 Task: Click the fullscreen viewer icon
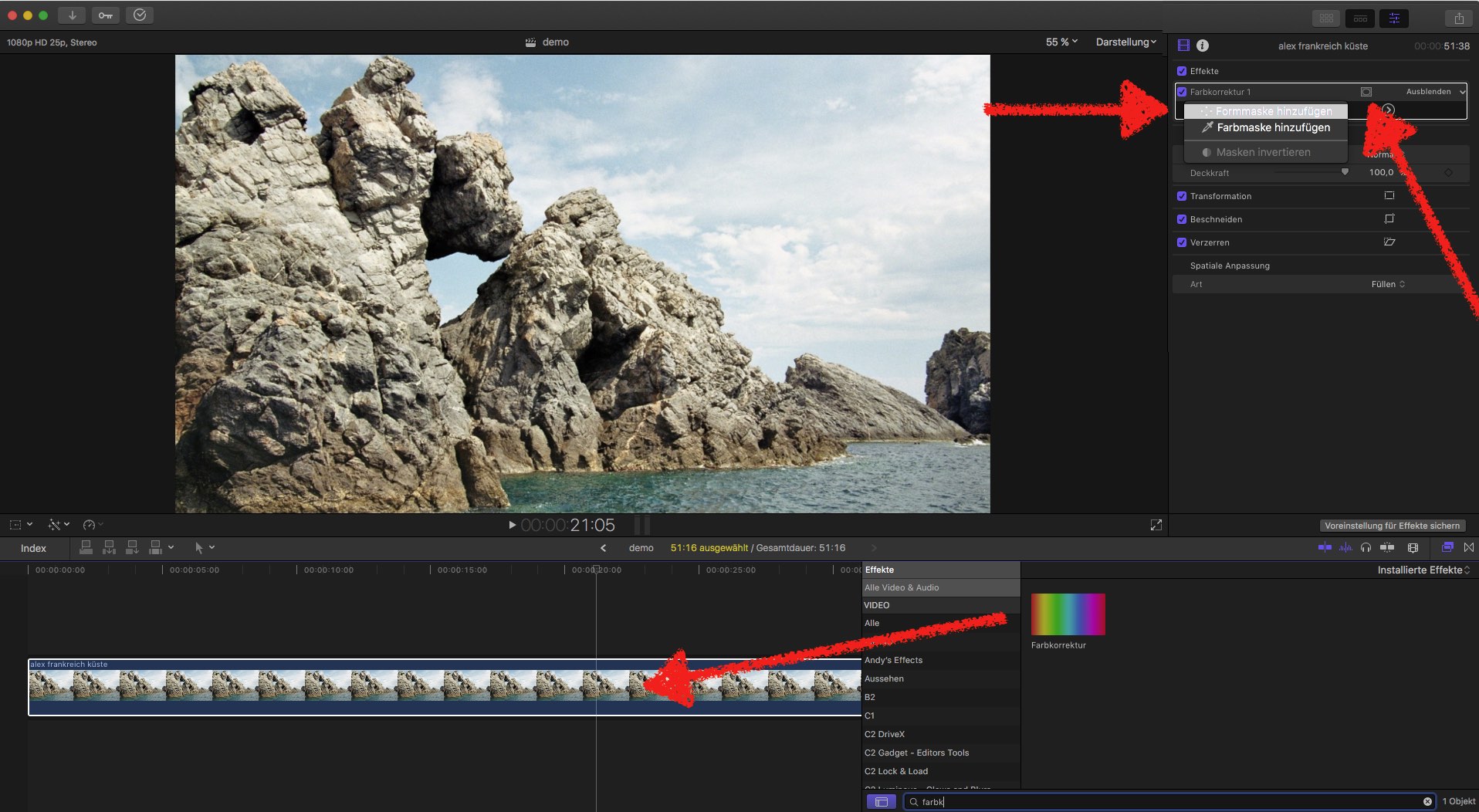pyautogui.click(x=1156, y=525)
